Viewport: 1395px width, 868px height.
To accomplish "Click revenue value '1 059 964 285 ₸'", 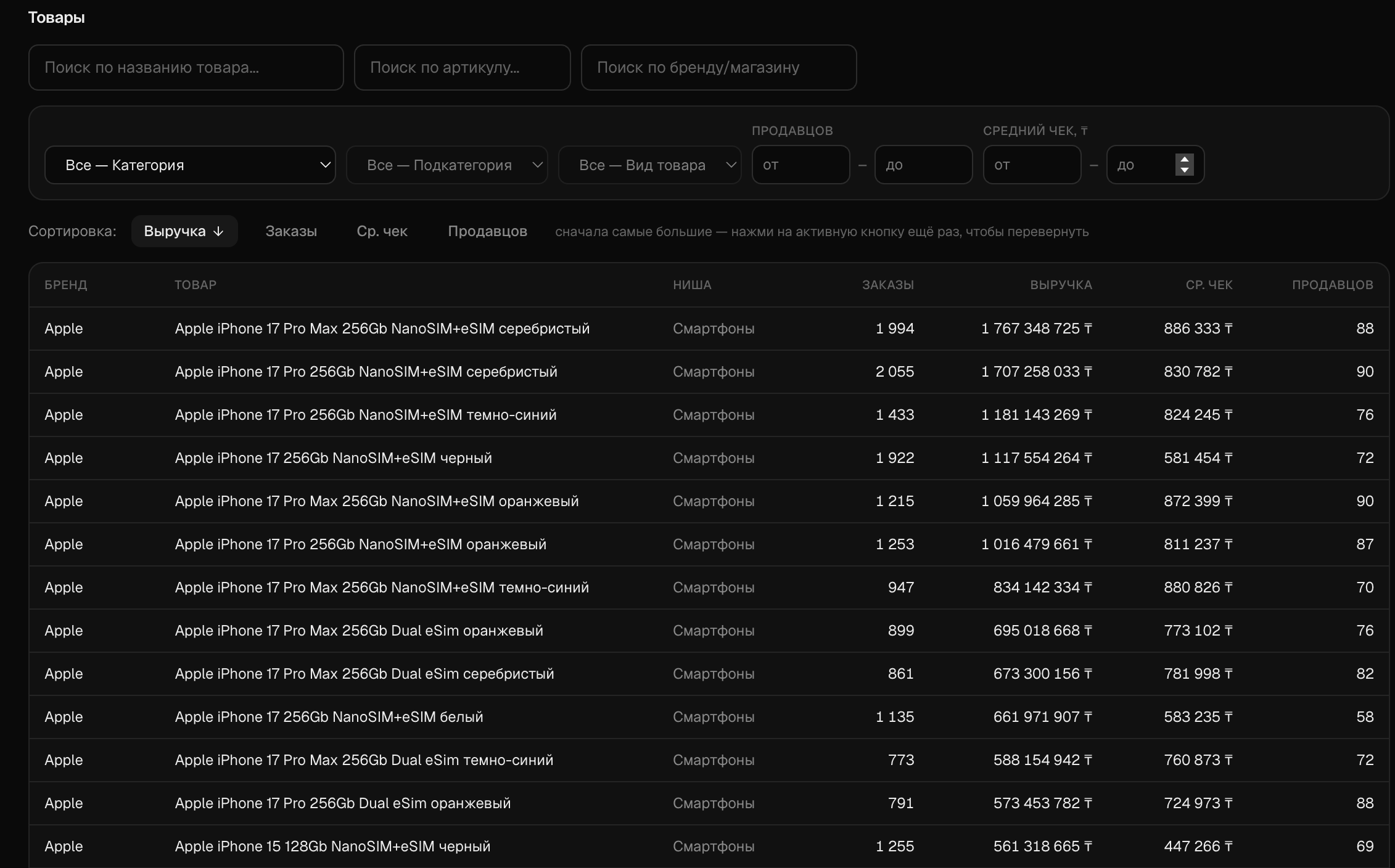I will (x=1037, y=501).
